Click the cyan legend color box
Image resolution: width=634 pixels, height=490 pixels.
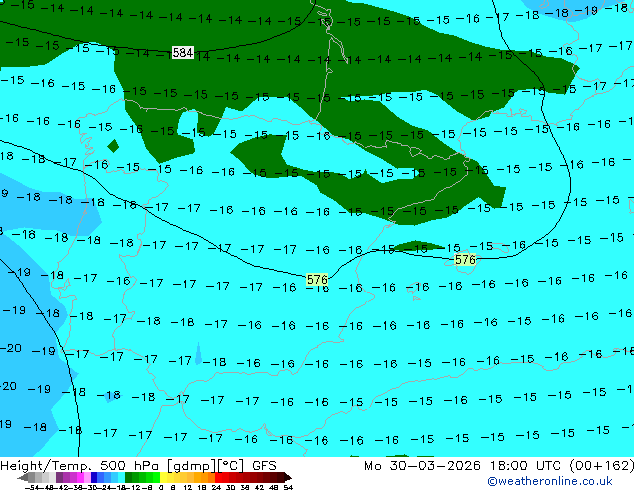coord(121,477)
